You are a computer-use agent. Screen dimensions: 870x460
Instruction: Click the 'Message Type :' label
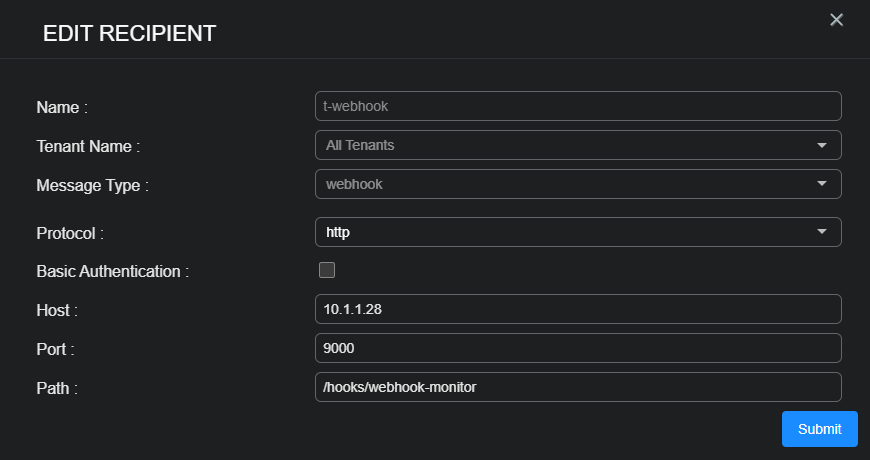coord(92,185)
